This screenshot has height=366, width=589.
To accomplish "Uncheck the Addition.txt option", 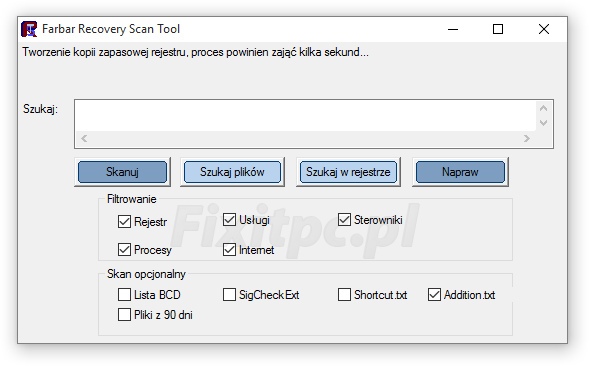I will (x=434, y=295).
